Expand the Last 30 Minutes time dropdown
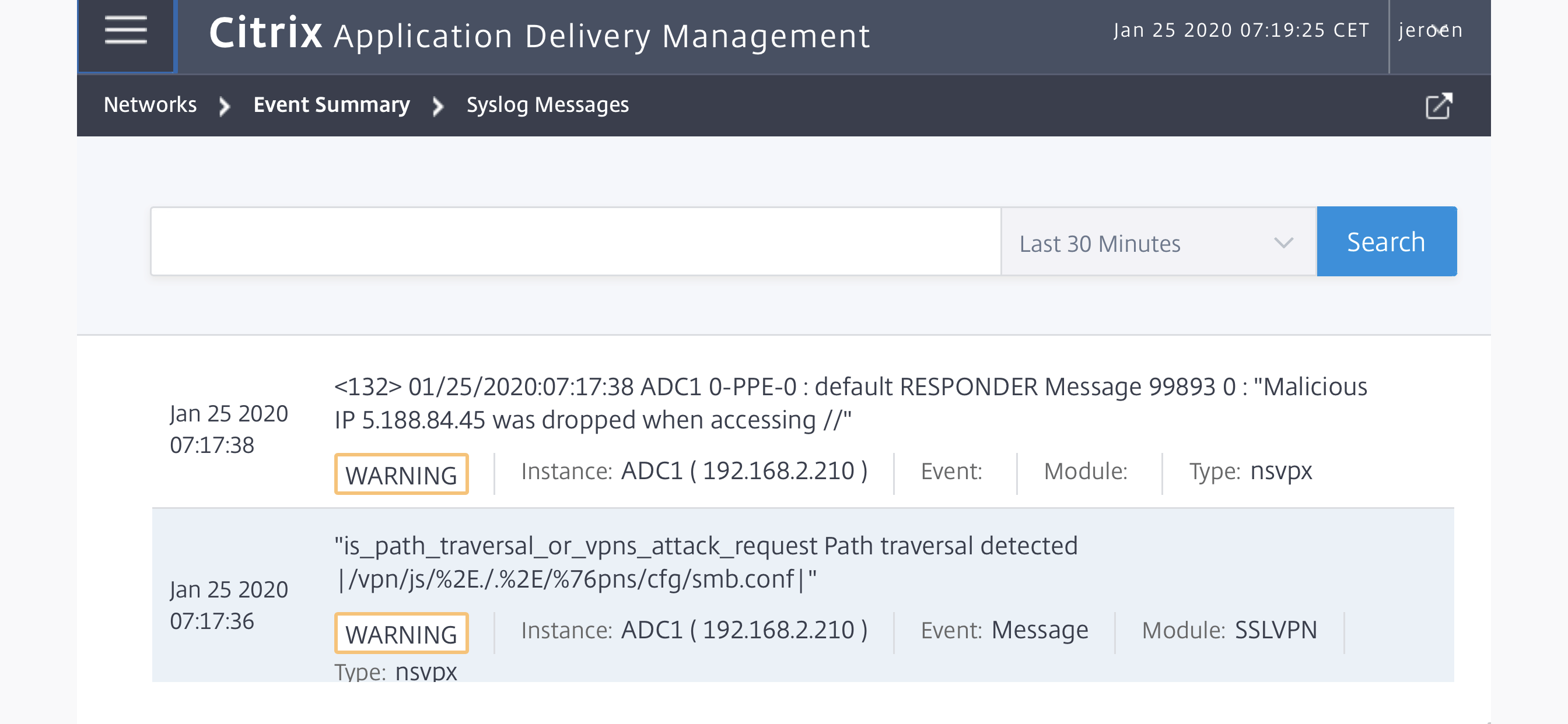This screenshot has height=724, width=1568. click(1158, 242)
